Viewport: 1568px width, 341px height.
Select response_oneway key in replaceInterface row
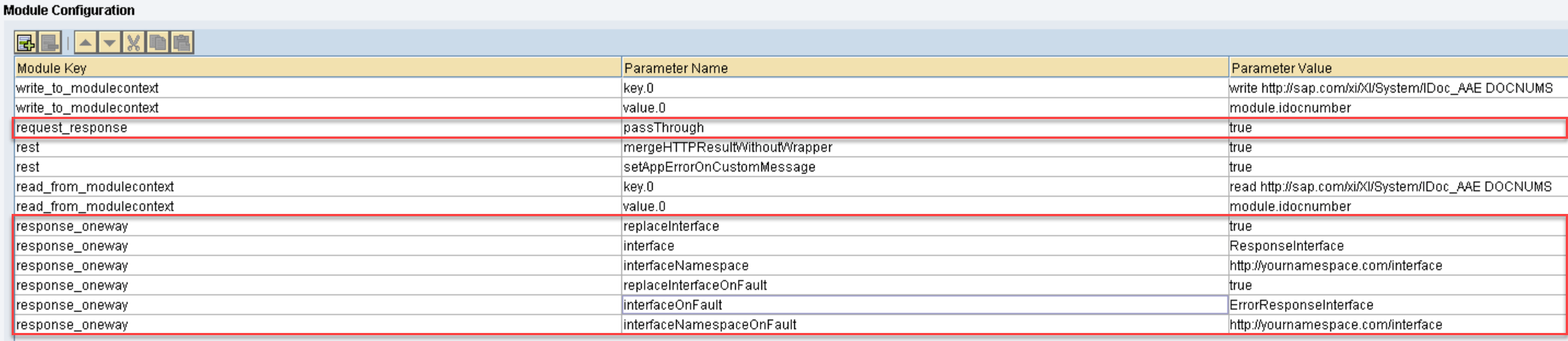[x=318, y=226]
